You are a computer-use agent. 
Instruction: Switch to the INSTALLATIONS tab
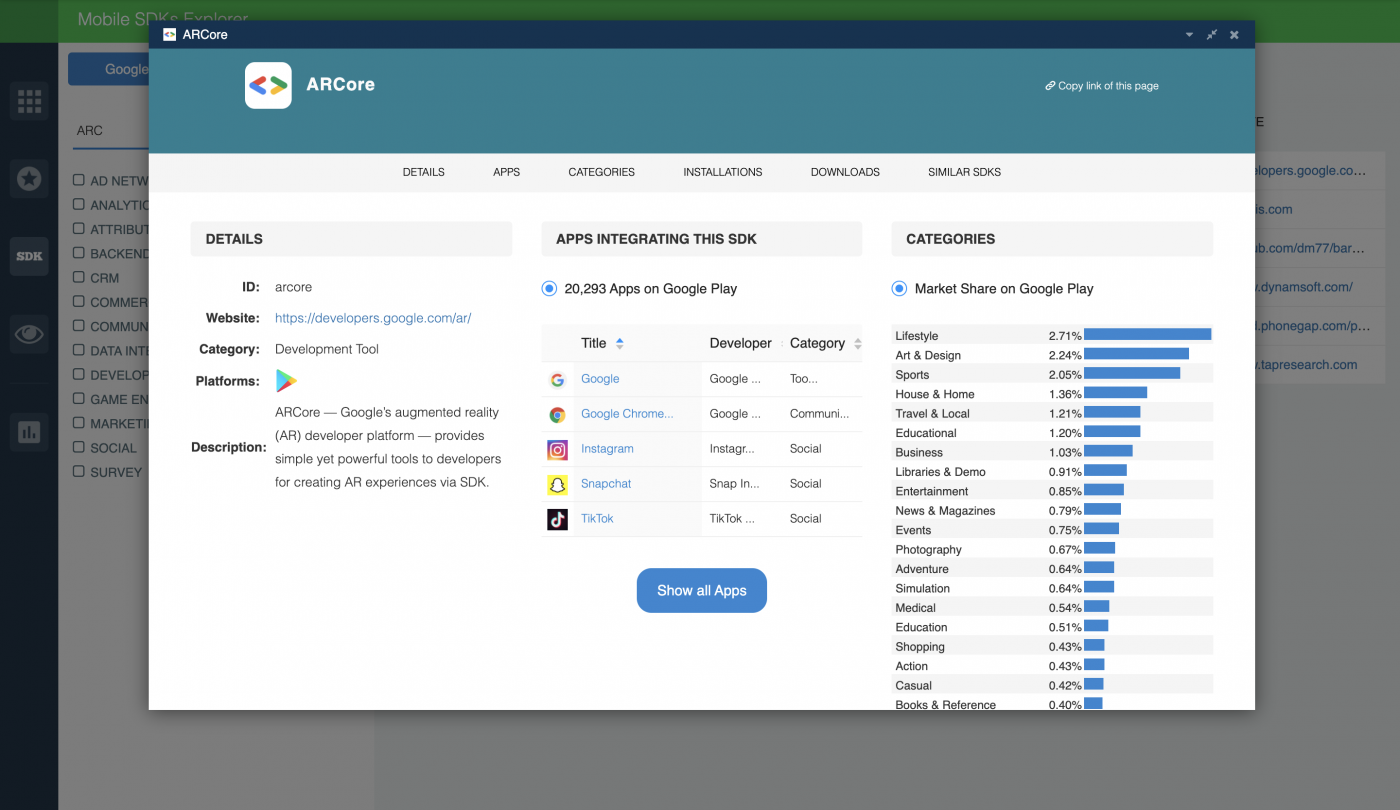(722, 172)
